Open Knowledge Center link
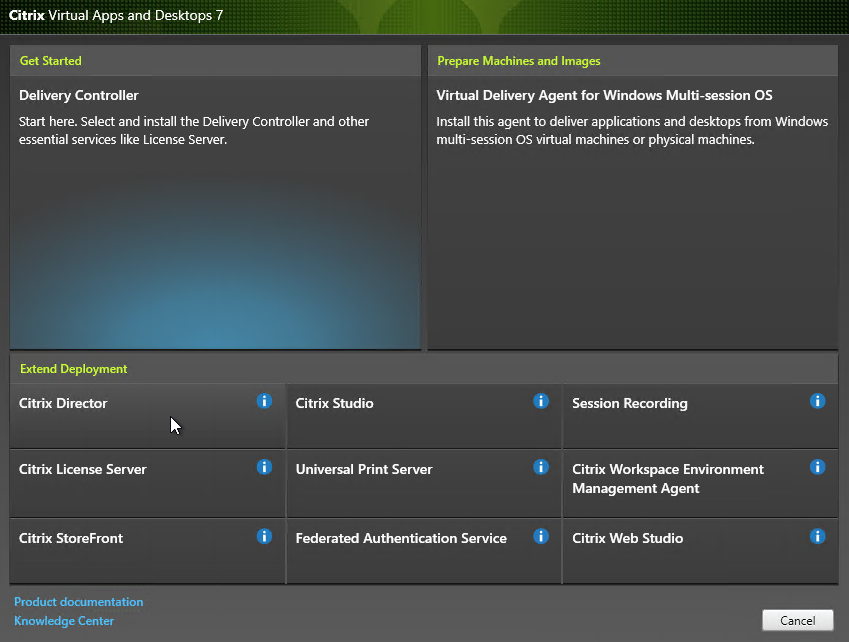 click(64, 621)
